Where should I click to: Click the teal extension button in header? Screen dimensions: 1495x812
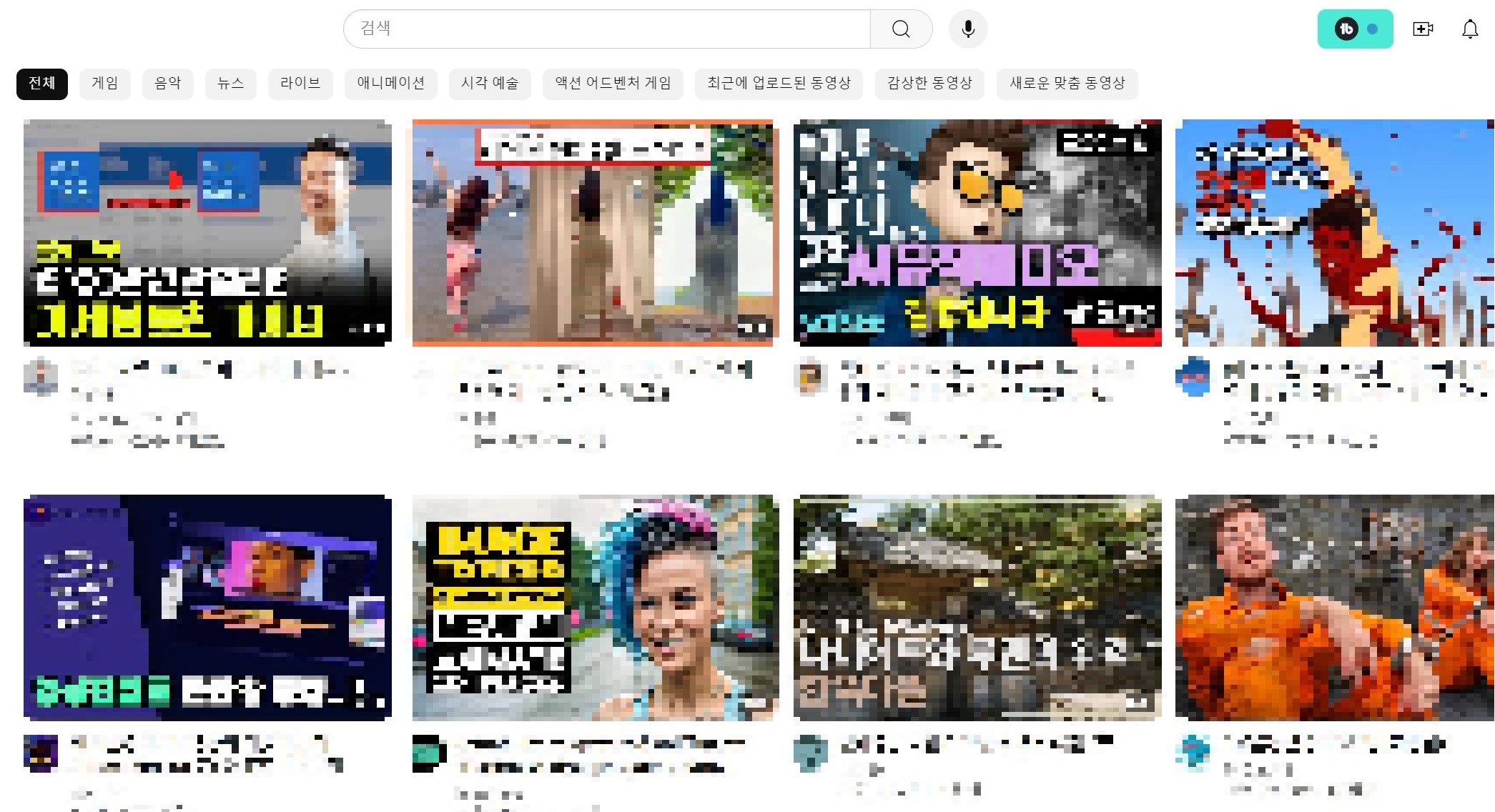1355,29
